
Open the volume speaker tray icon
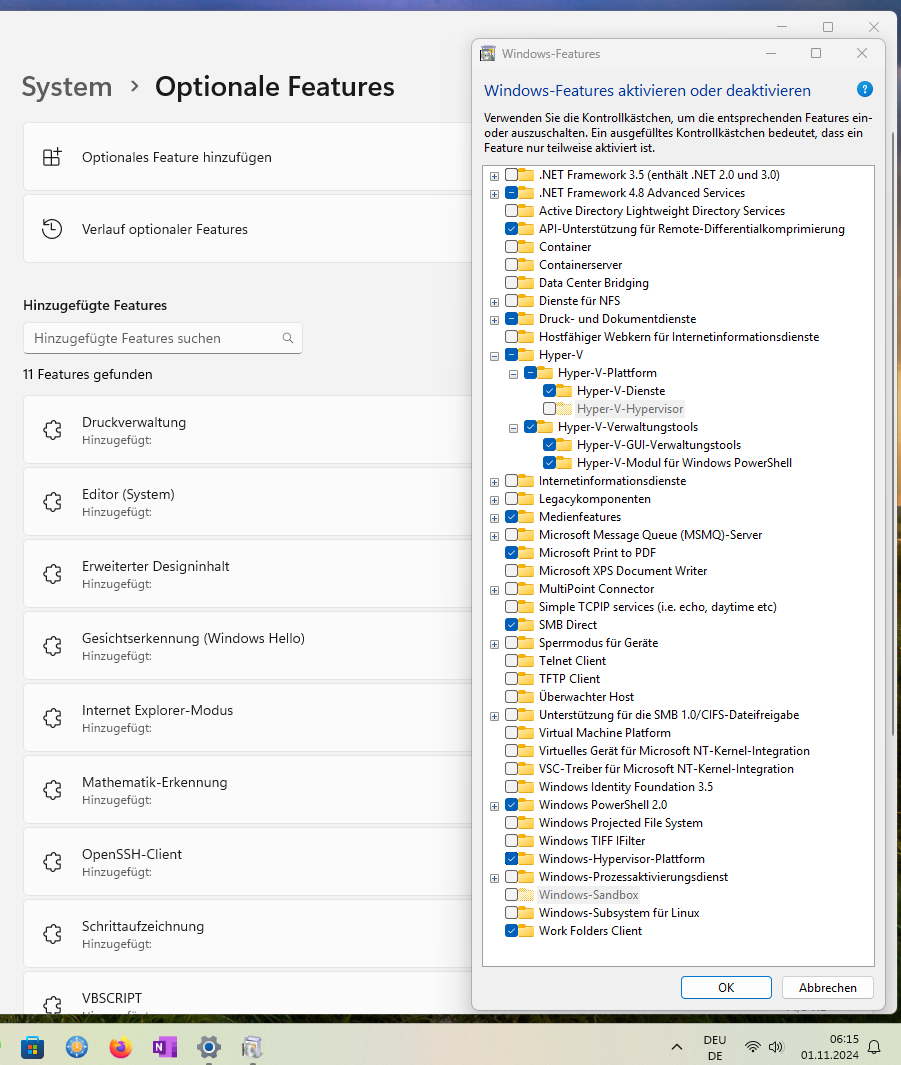pos(776,1047)
